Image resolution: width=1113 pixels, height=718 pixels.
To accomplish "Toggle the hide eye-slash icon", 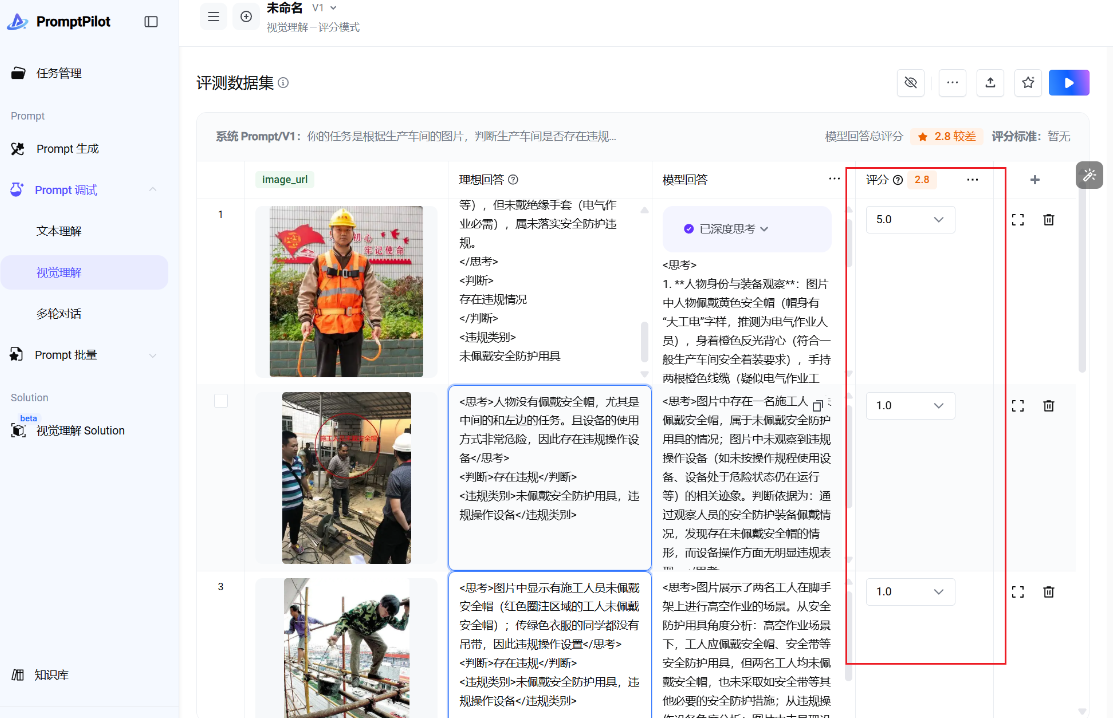I will 910,83.
